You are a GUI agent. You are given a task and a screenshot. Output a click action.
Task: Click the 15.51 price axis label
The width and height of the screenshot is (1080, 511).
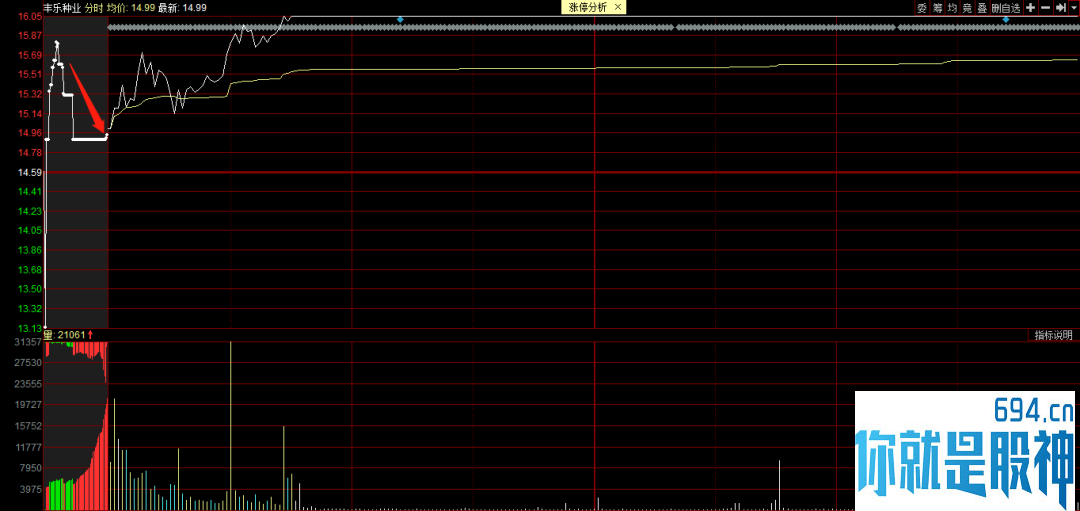click(x=32, y=74)
